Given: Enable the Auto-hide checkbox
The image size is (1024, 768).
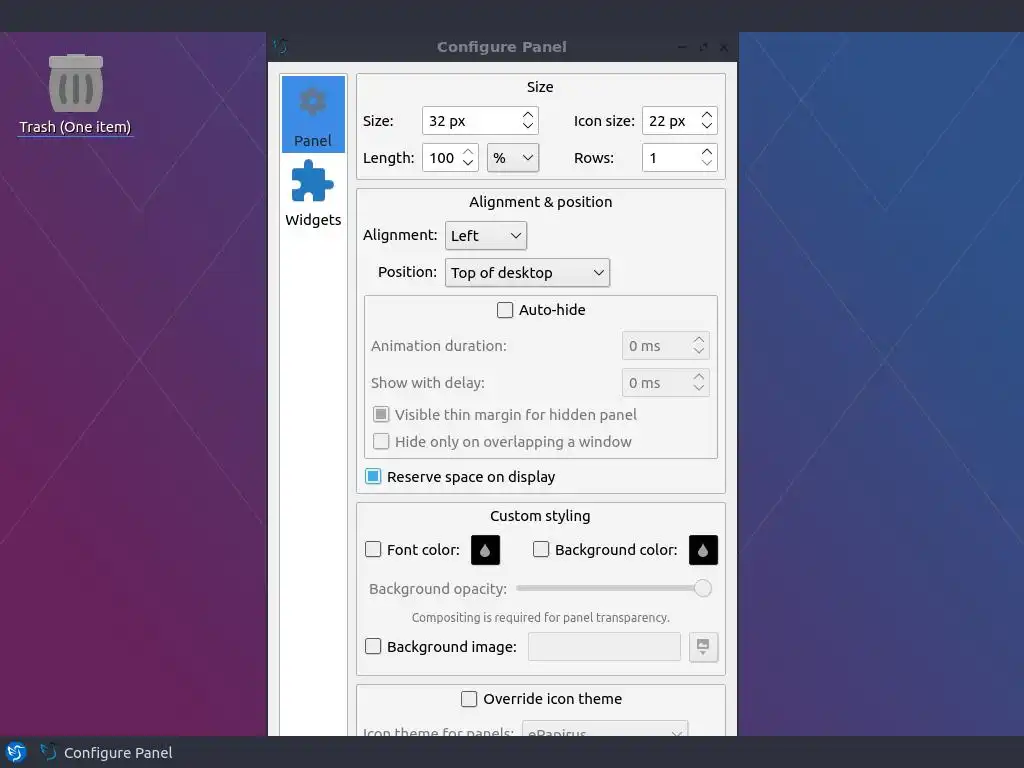Looking at the screenshot, I should (x=505, y=310).
